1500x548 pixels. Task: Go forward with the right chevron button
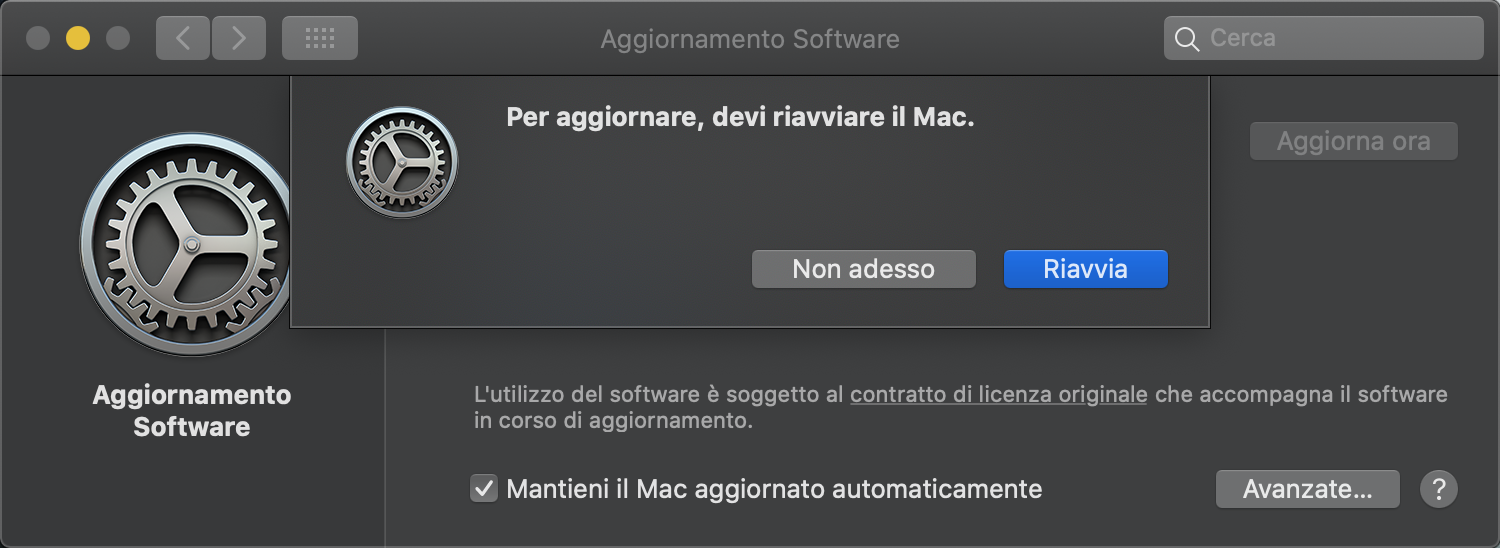pos(239,39)
